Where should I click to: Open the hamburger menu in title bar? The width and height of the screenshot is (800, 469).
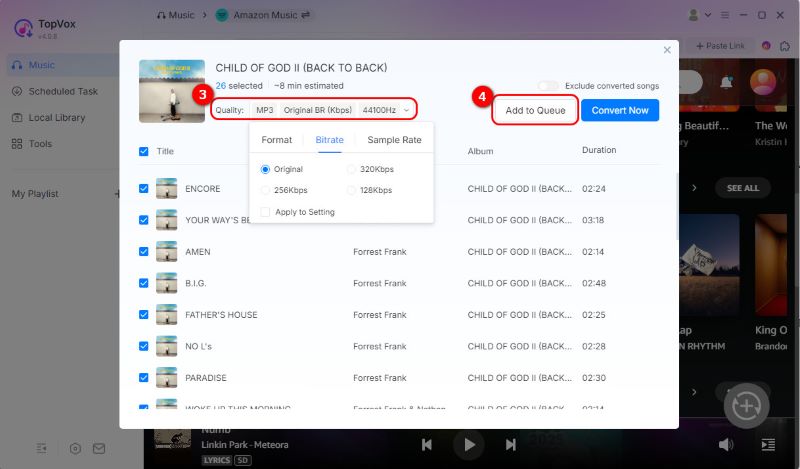(724, 15)
